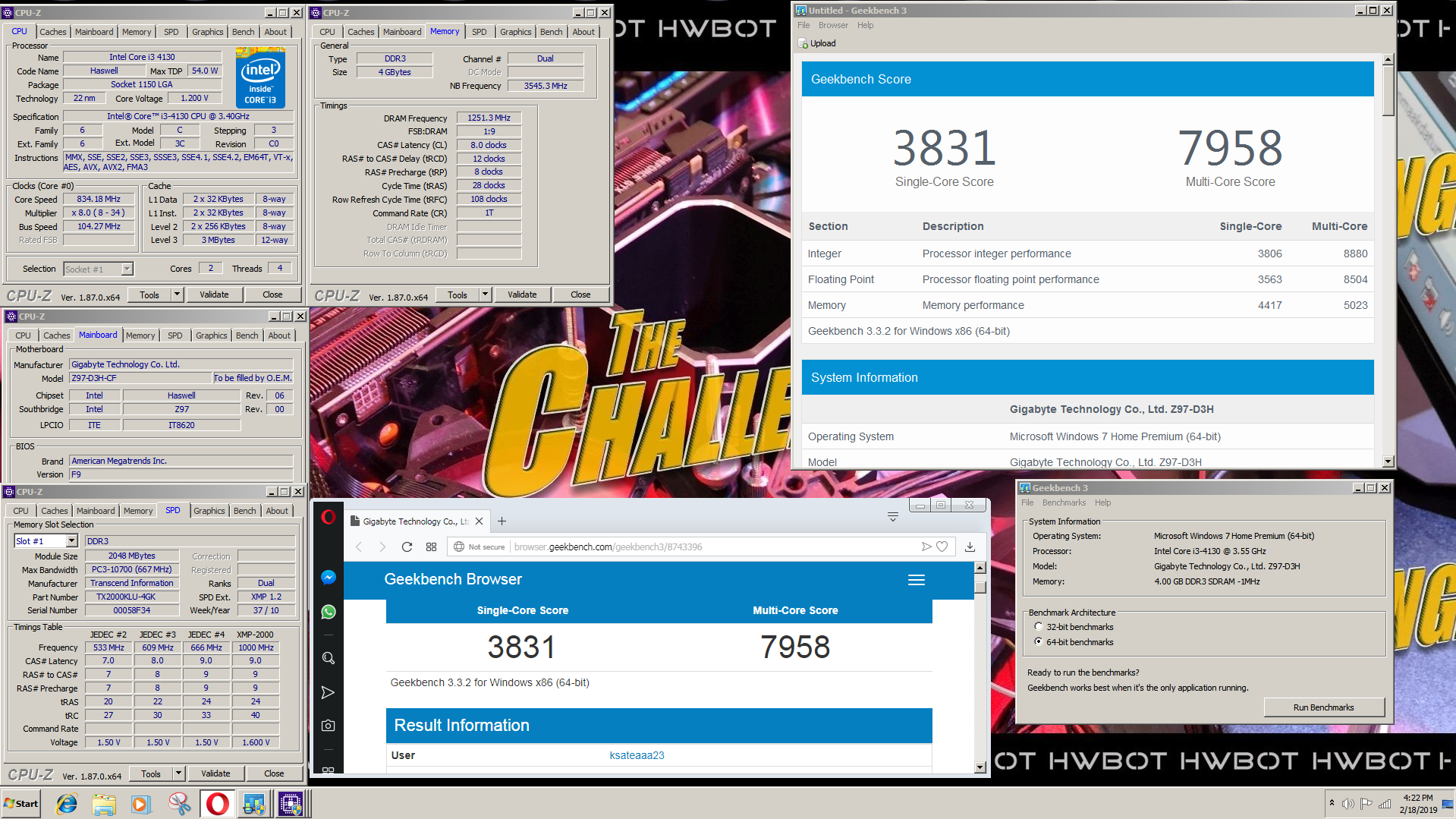Click scrollbar down arrow in Opera page
This screenshot has width=1456, height=819.
pos(980,767)
